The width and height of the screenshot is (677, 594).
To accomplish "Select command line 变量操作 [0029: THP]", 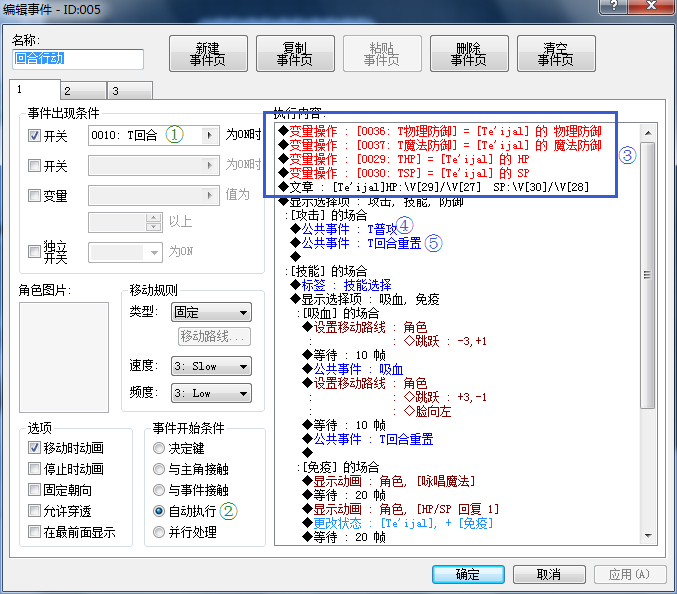I will (404, 159).
